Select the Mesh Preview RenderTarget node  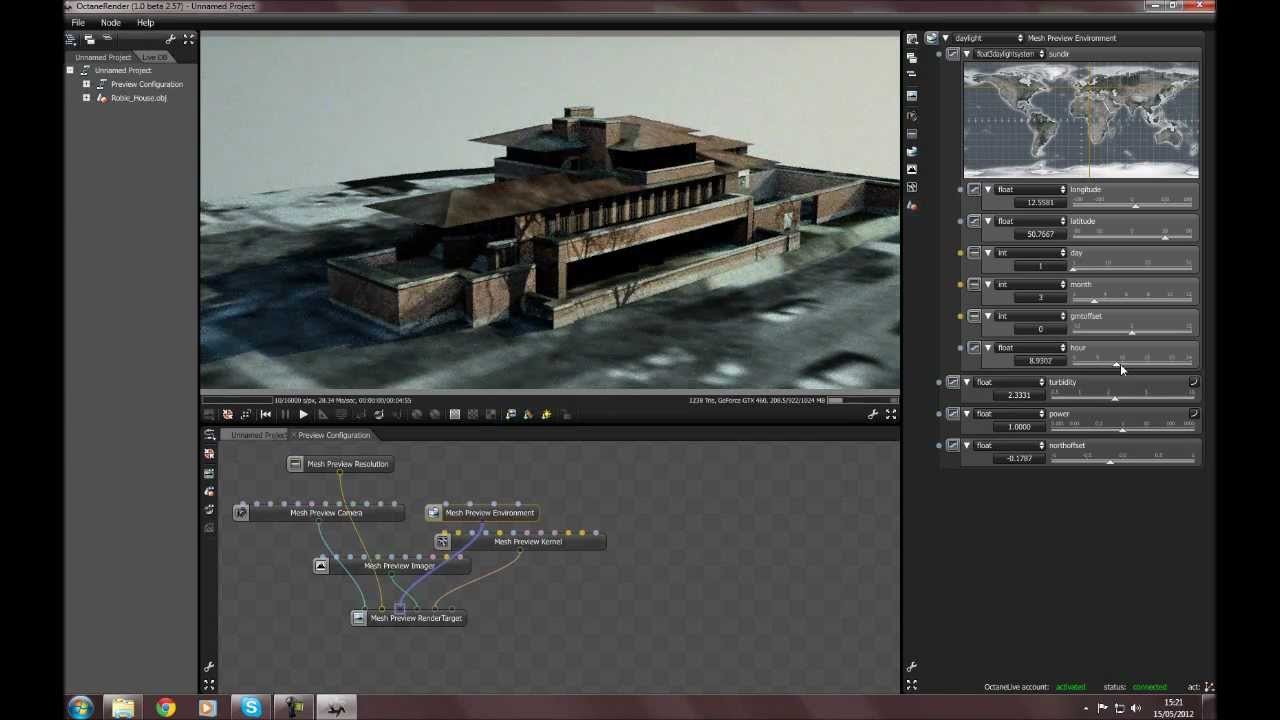click(408, 618)
